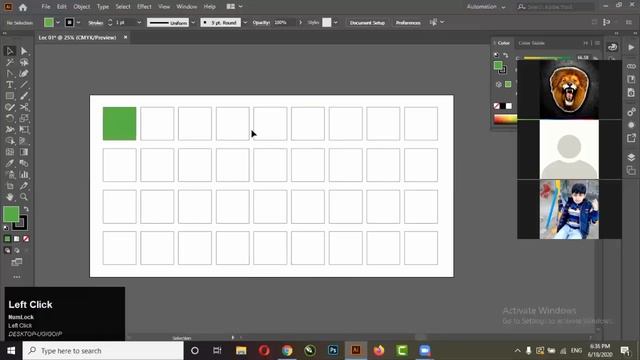Select the Blend tool
Image resolution: width=640 pixels, height=360 pixels.
click(x=24, y=163)
